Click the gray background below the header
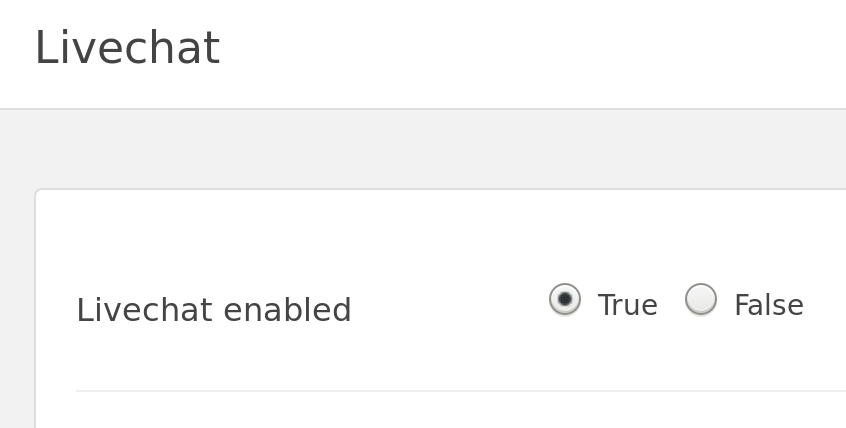Viewport: 846px width, 428px height. pos(400,148)
